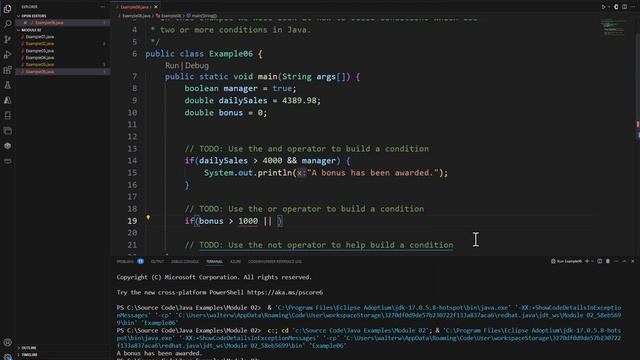The height and width of the screenshot is (360, 640).
Task: Collapse the Open Editors section
Action: pyautogui.click(x=33, y=16)
